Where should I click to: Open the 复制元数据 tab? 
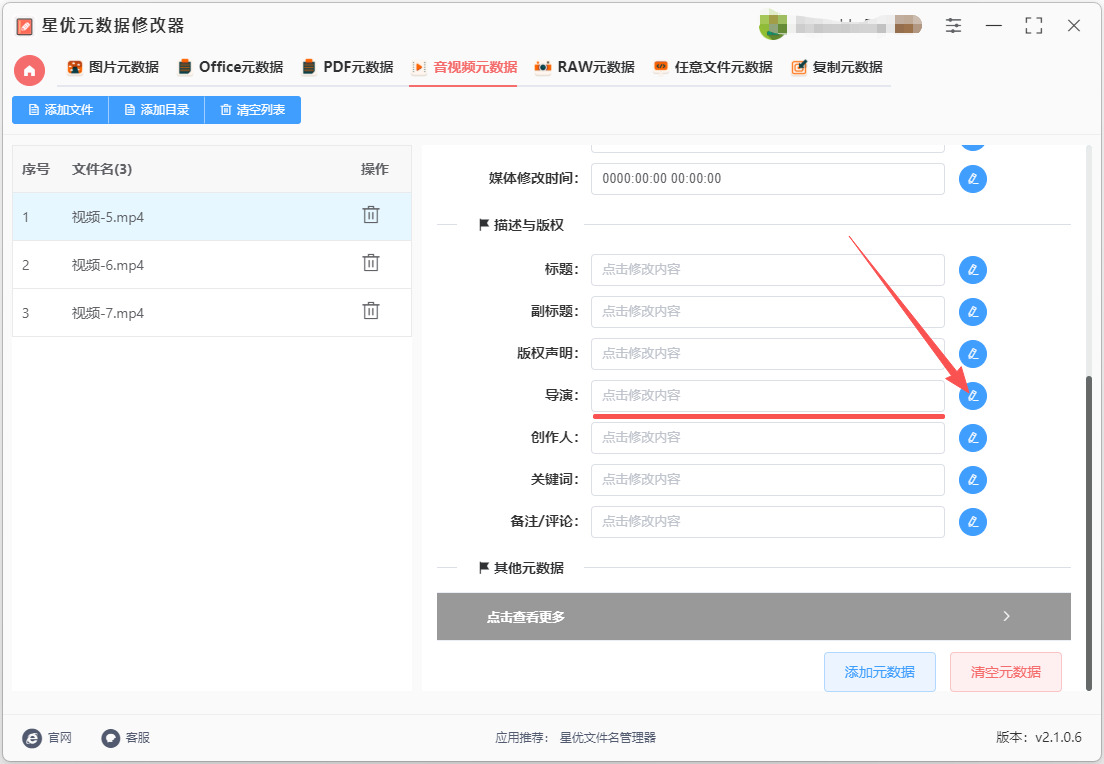837,68
